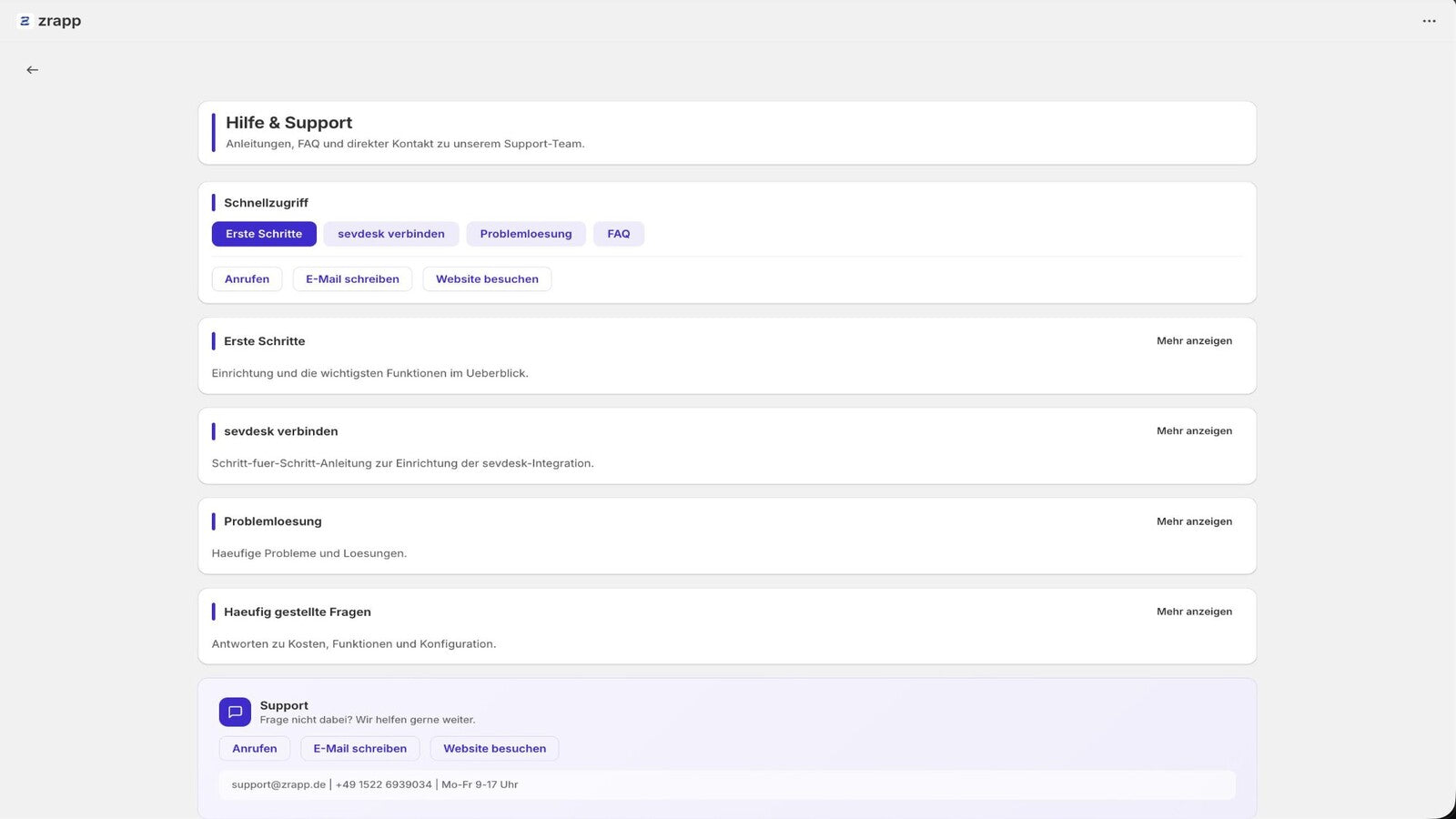Click Anrufen in the Support card
The height and width of the screenshot is (819, 1456).
(x=255, y=749)
